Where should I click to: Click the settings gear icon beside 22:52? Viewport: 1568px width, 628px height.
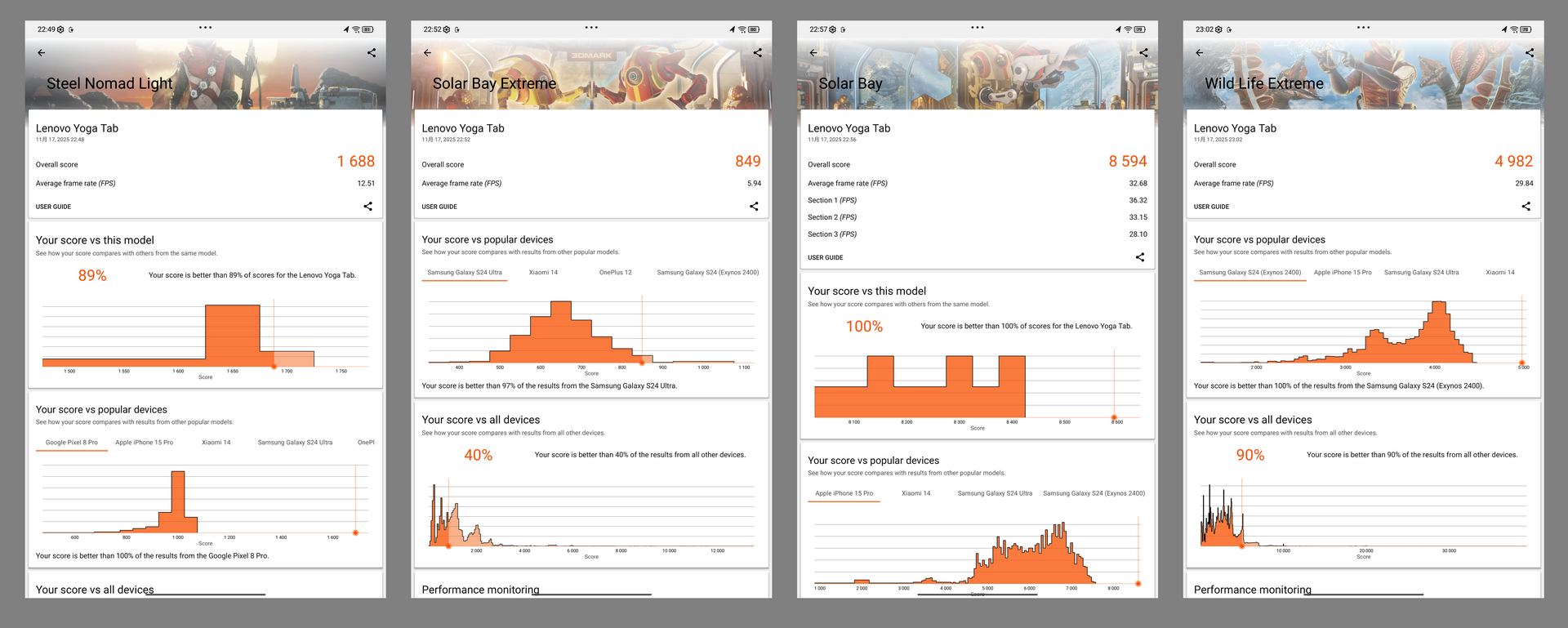click(447, 29)
